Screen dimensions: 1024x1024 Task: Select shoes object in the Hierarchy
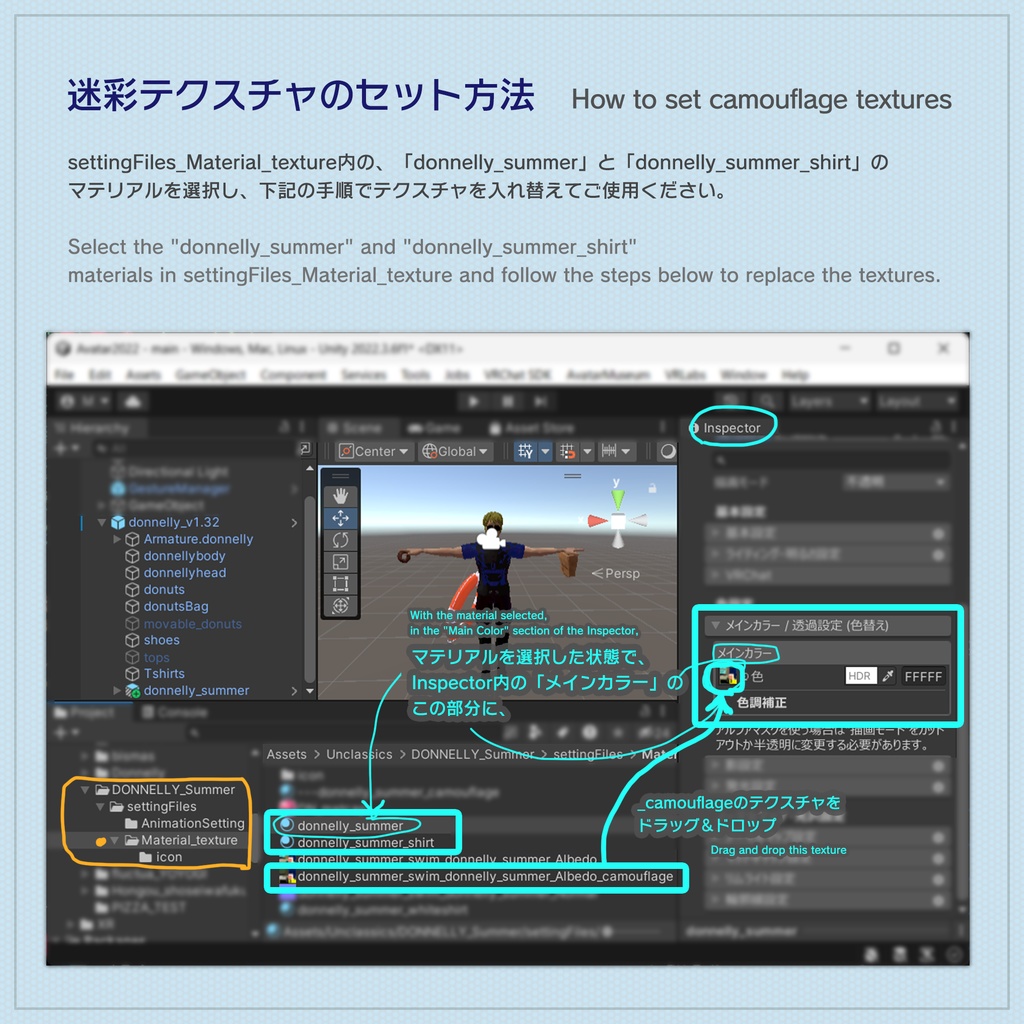(161, 640)
